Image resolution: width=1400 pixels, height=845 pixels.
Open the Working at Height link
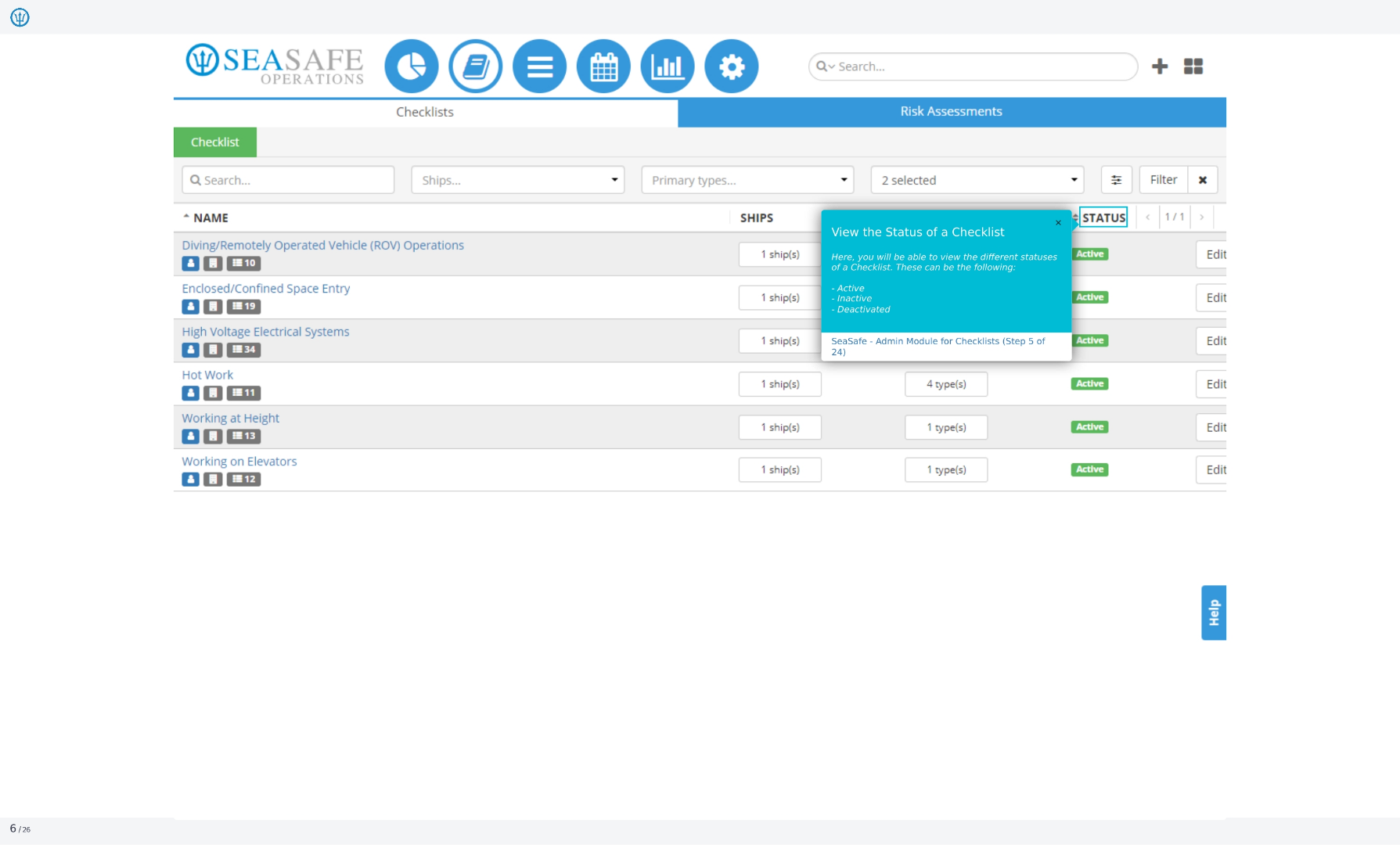click(x=231, y=419)
